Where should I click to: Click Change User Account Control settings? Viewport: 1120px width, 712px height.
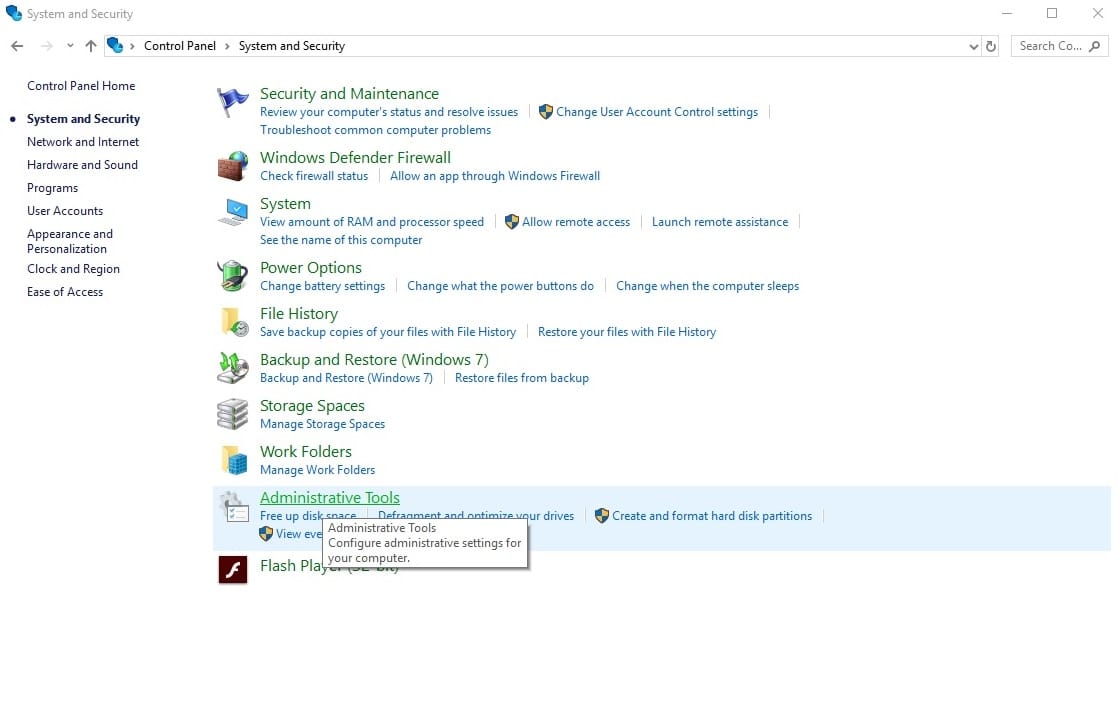pos(656,112)
